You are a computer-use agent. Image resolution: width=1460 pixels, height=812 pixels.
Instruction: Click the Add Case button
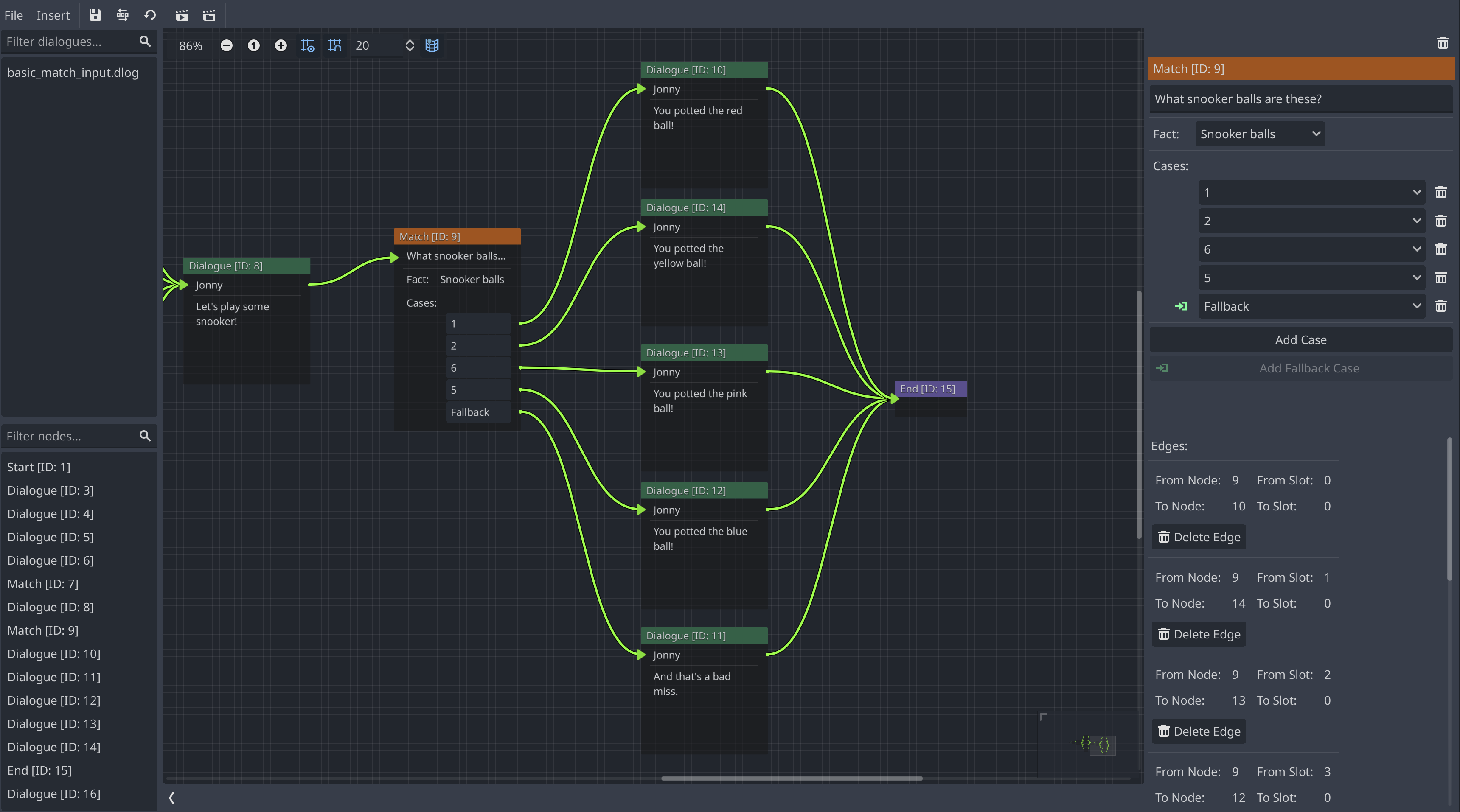pyautogui.click(x=1300, y=339)
